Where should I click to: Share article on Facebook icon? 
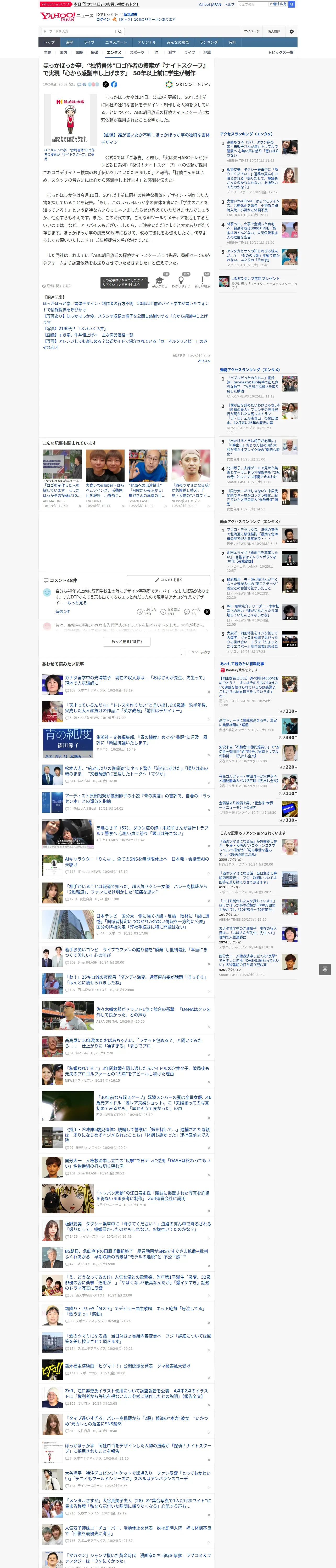coord(114,85)
